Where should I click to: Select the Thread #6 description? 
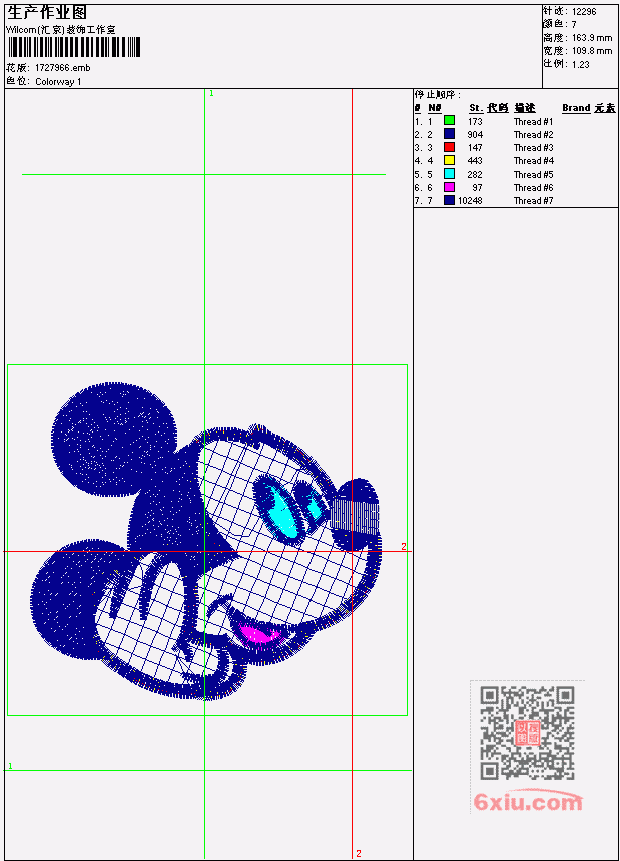[533, 188]
